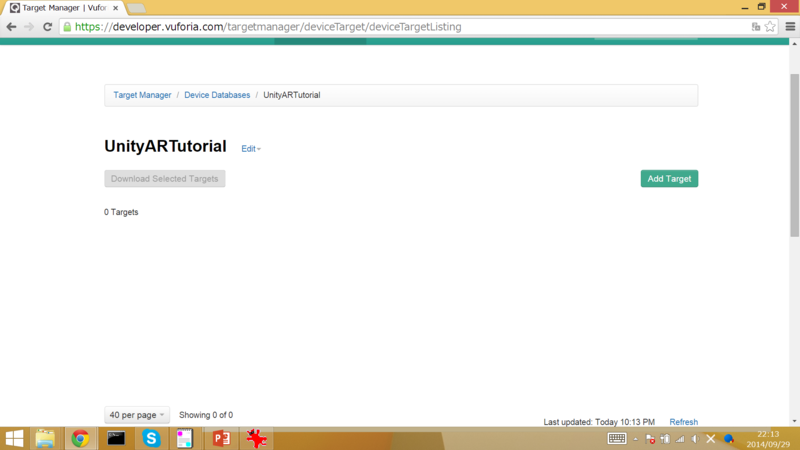Click the page vertical scrollbar thumb

pos(794,156)
